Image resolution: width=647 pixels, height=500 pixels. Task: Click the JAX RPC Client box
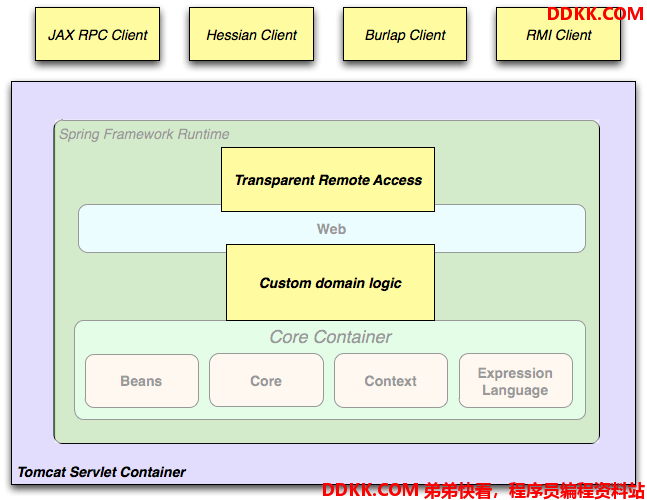tap(97, 34)
